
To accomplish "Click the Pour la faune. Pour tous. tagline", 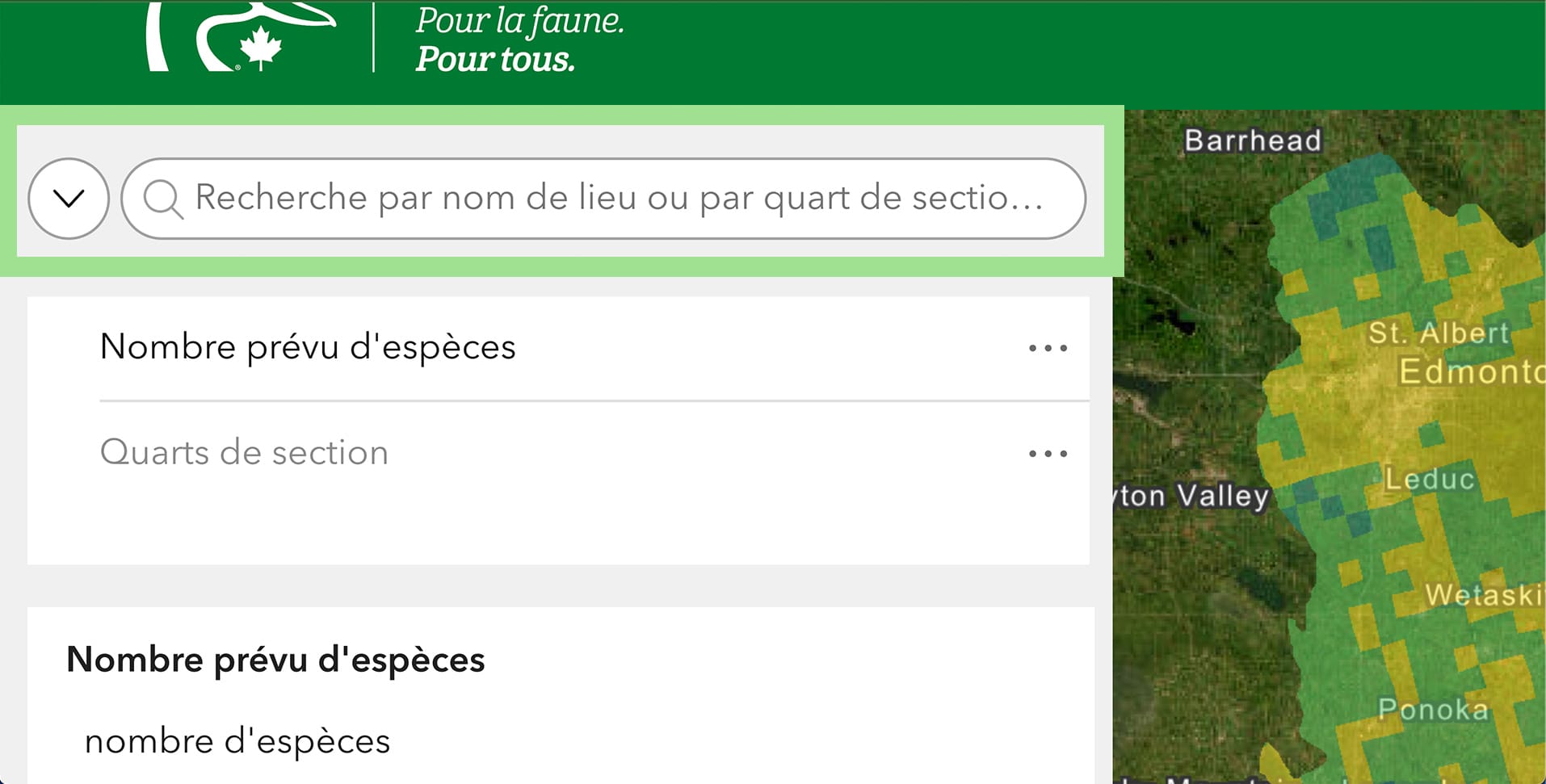I will (x=519, y=40).
